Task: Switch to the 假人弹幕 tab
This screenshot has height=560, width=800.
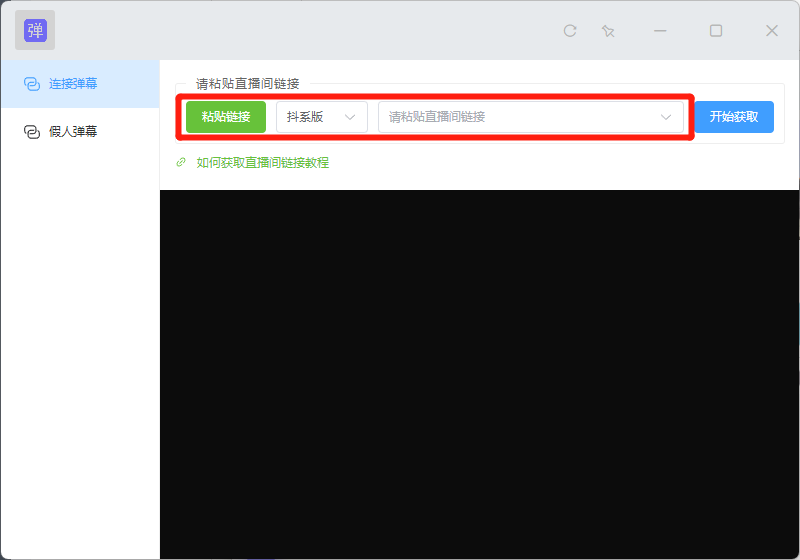Action: (74, 132)
